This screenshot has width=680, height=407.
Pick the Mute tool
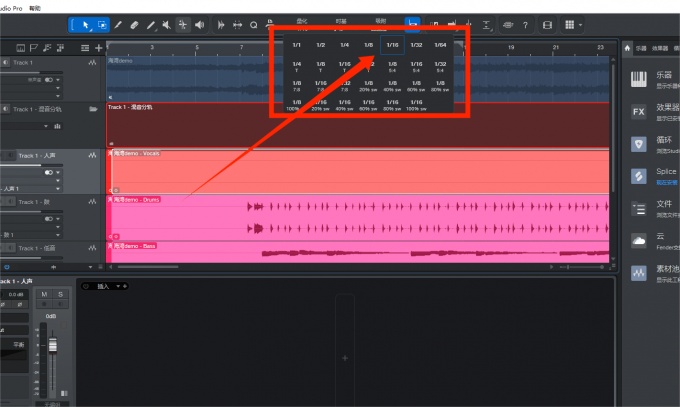(167, 25)
